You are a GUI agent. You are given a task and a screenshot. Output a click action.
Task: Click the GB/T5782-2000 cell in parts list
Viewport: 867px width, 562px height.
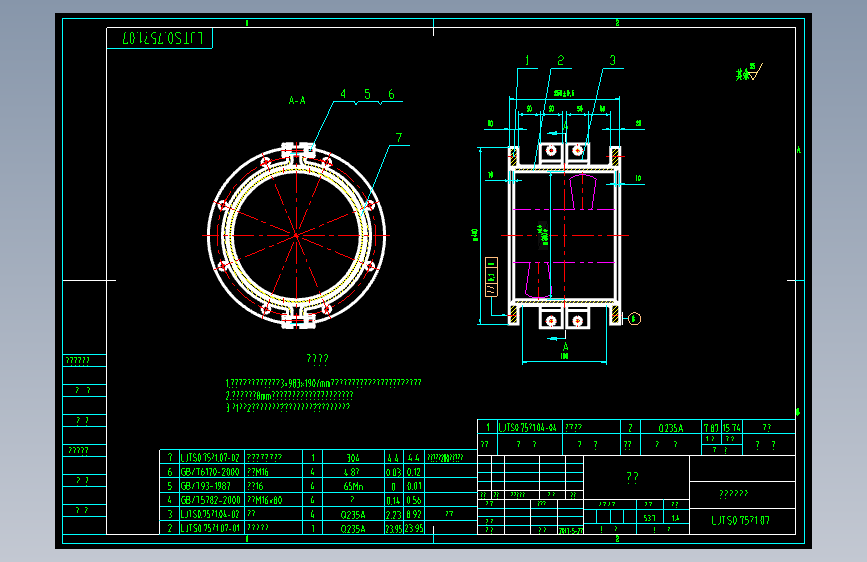point(210,500)
